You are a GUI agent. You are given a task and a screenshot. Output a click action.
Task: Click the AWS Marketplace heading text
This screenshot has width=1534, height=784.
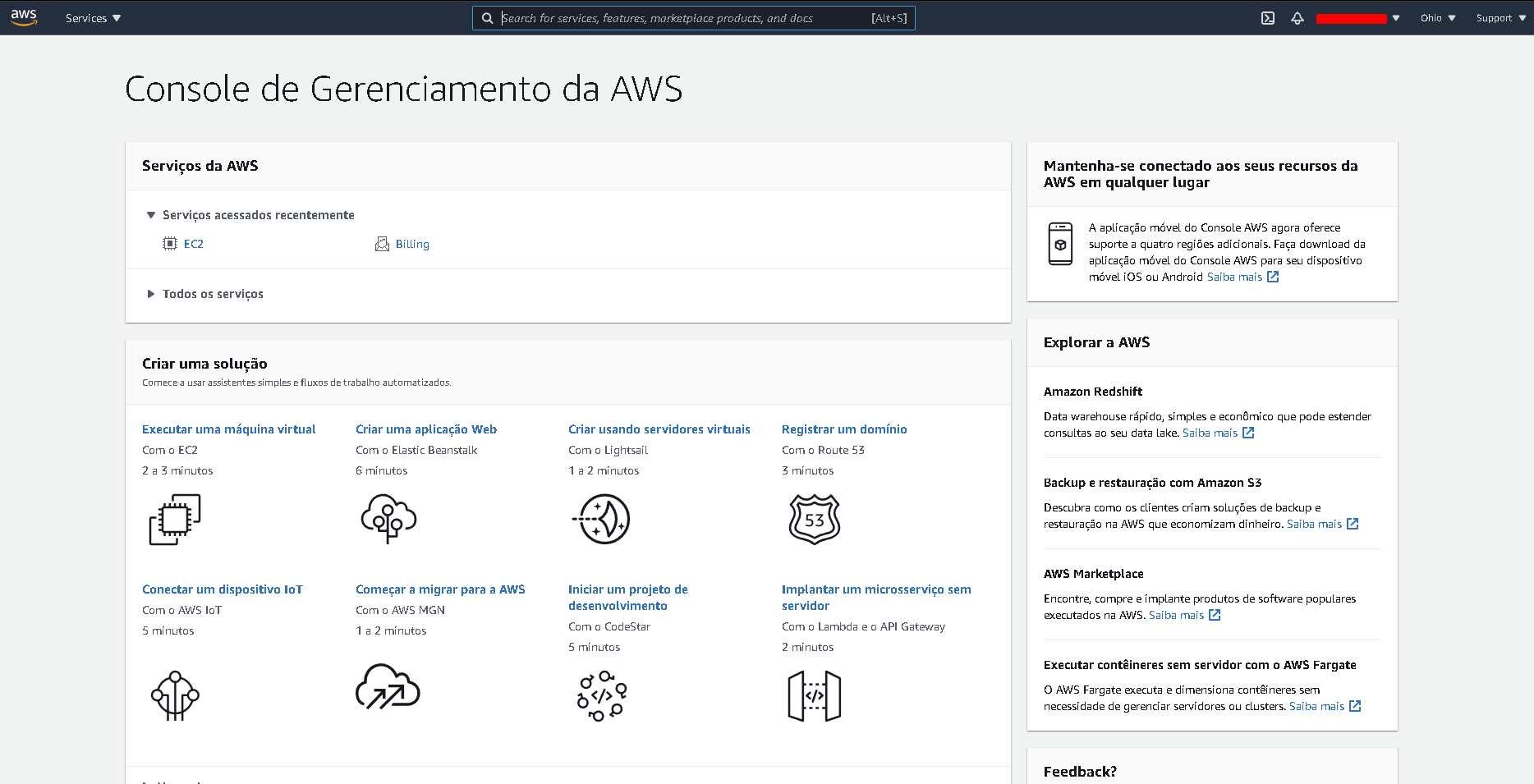click(x=1094, y=574)
